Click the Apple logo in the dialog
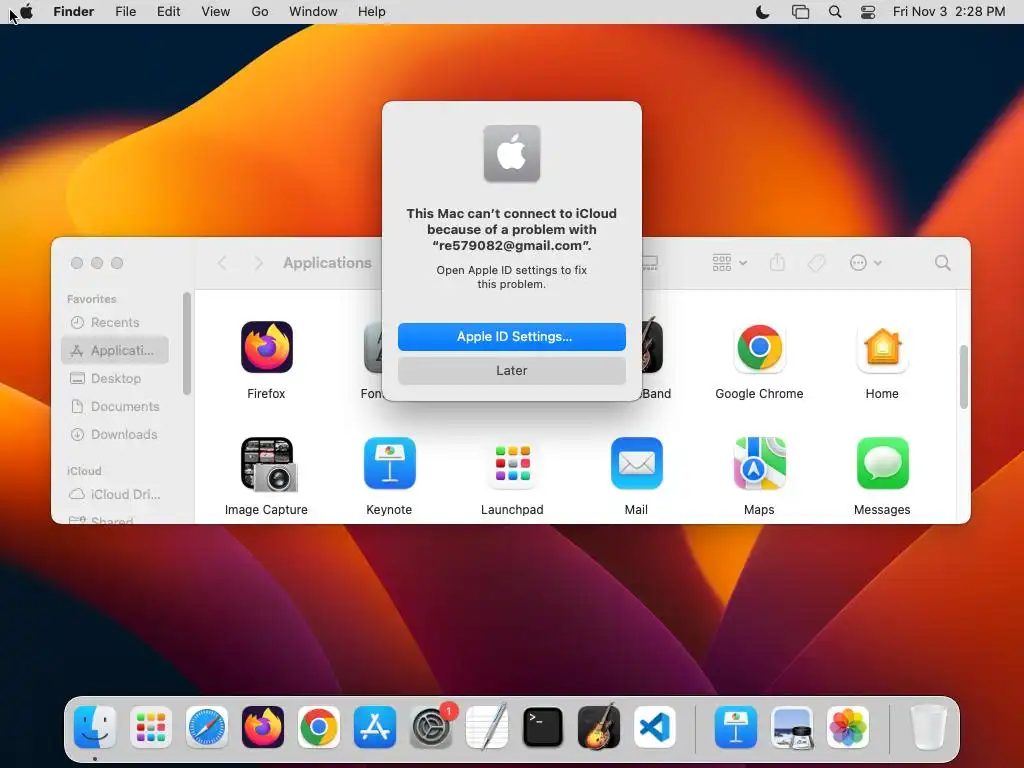The height and width of the screenshot is (768, 1024). pos(511,154)
